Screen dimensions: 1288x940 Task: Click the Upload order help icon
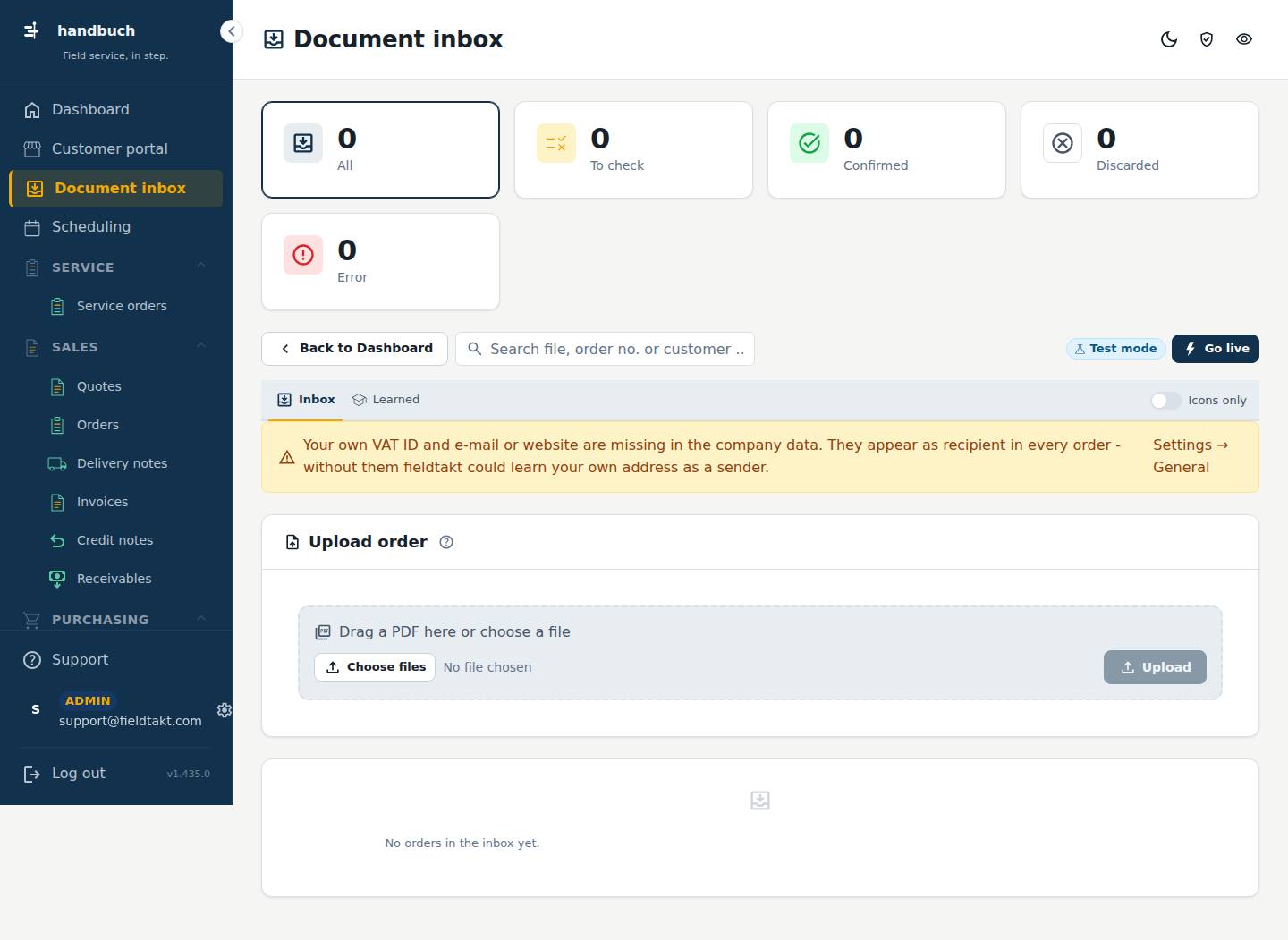446,542
